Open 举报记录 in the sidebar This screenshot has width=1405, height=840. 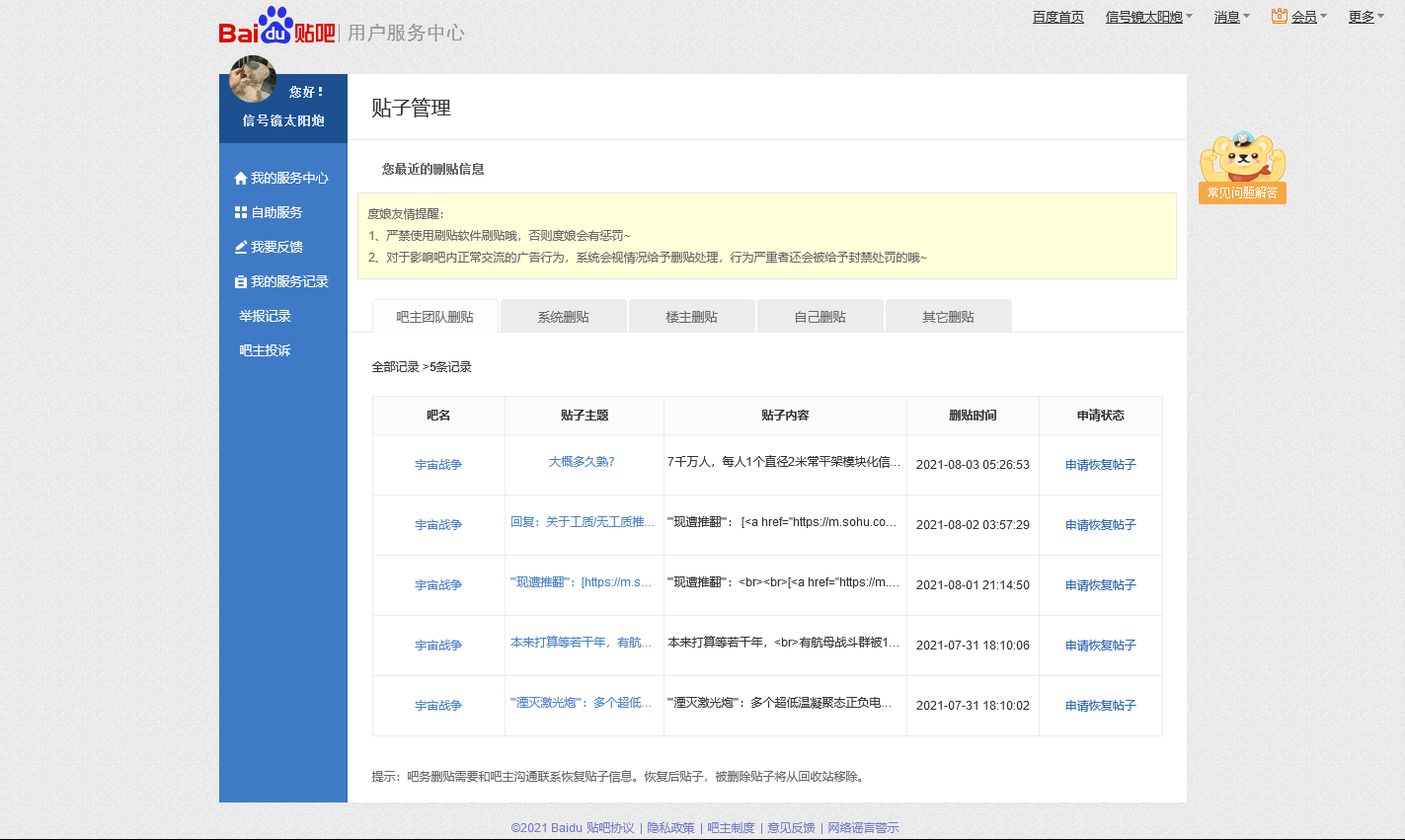[265, 317]
